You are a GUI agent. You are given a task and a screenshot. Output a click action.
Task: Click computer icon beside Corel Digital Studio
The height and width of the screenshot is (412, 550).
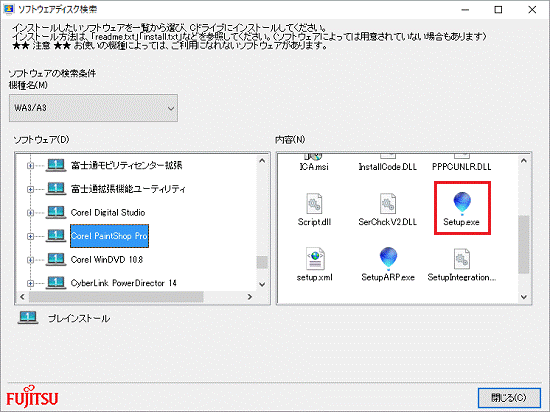[56, 212]
